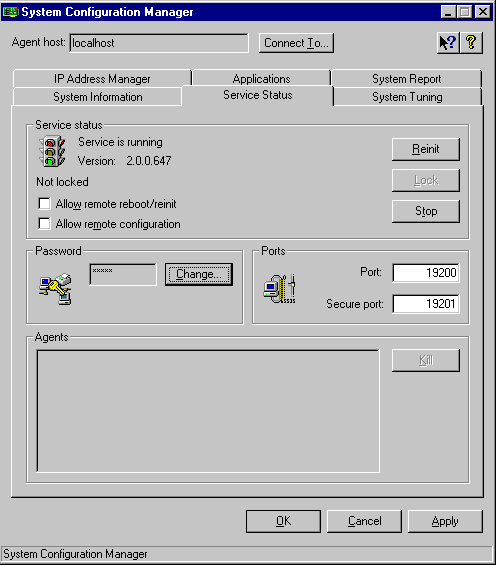This screenshot has height=565, width=496.
Task: Click the title bar application icon
Action: tap(10, 12)
